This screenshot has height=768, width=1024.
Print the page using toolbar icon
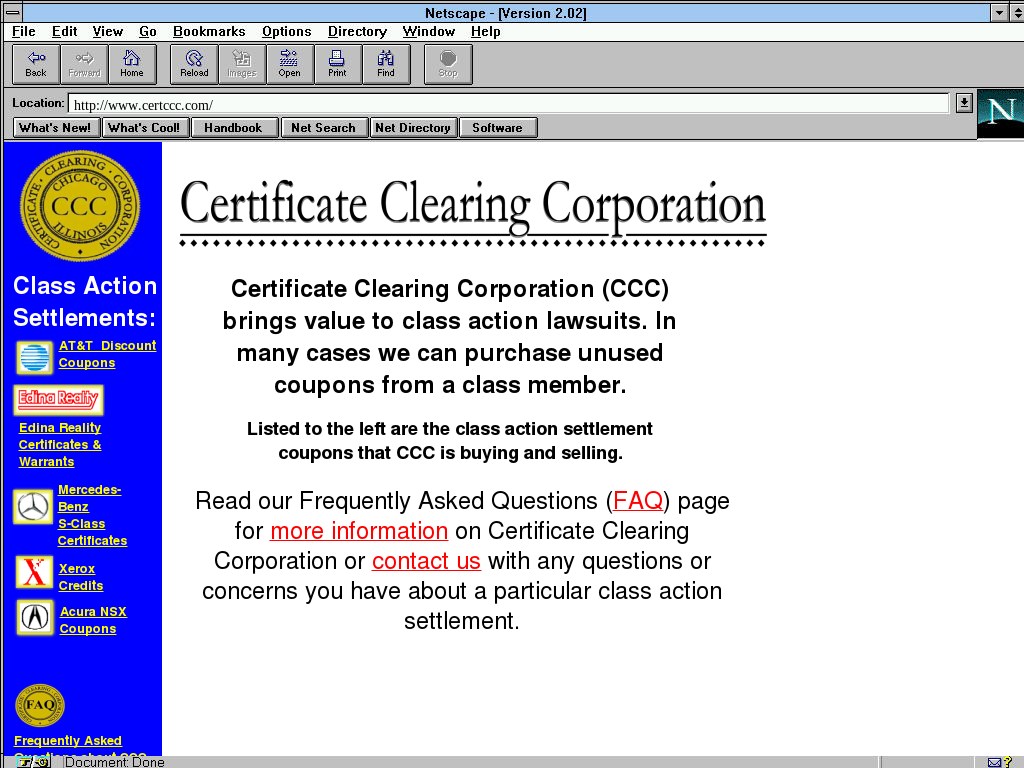(337, 64)
